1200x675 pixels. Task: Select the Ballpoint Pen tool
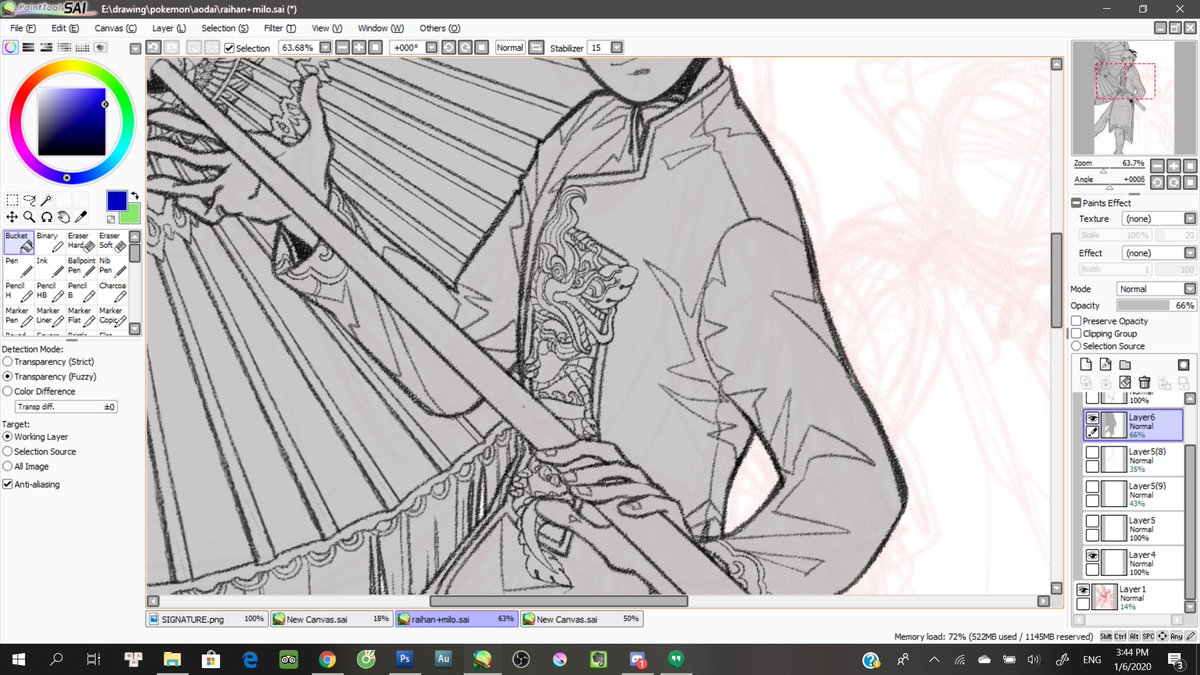tap(81, 266)
